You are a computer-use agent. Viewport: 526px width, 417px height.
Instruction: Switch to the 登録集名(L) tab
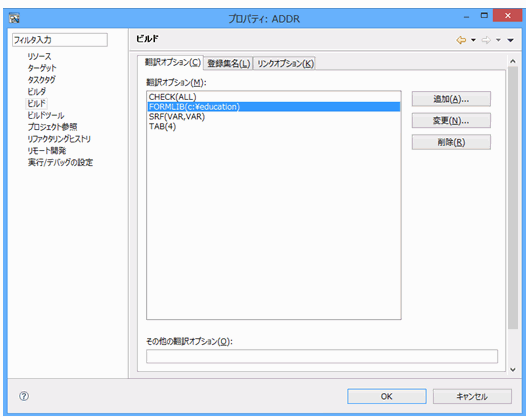point(228,63)
